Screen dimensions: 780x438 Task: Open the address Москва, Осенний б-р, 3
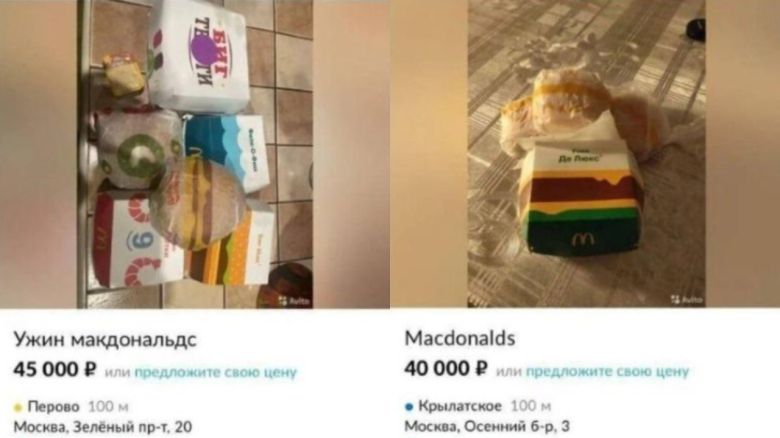487,427
